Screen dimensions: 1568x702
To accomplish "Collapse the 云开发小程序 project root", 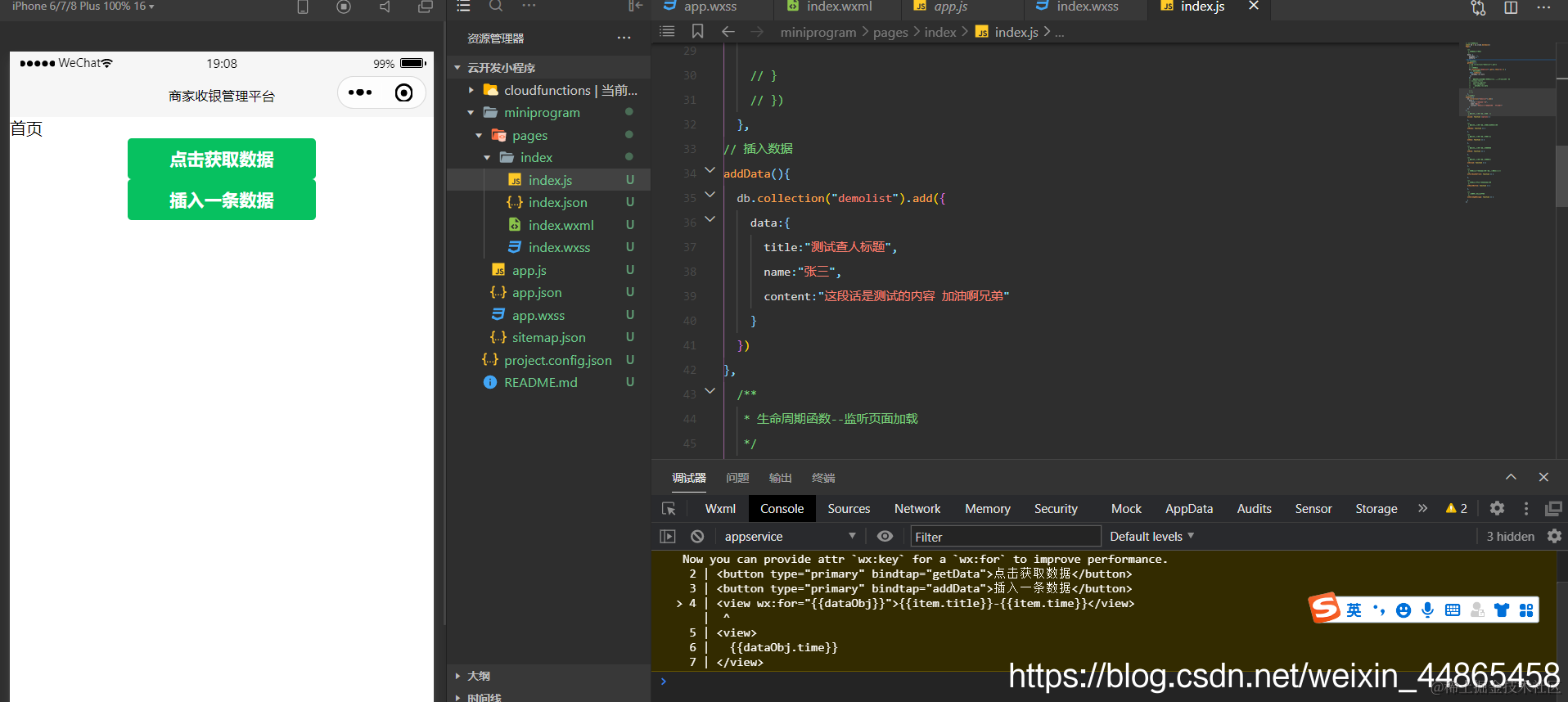I will click(x=457, y=68).
